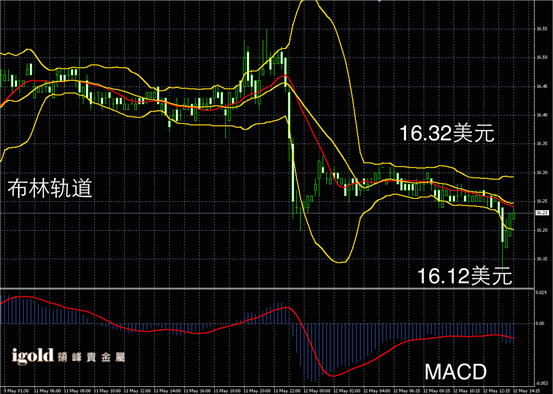This screenshot has width=553, height=394.
Task: Click the MACD indicator label
Action: click(455, 372)
